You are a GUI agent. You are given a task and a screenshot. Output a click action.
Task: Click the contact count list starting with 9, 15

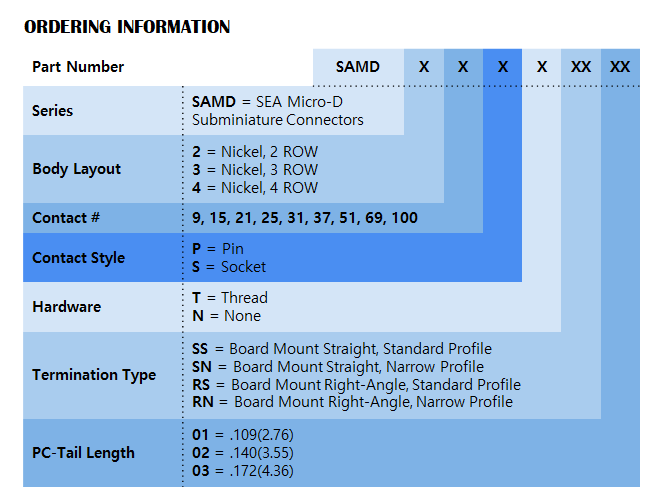click(x=305, y=218)
